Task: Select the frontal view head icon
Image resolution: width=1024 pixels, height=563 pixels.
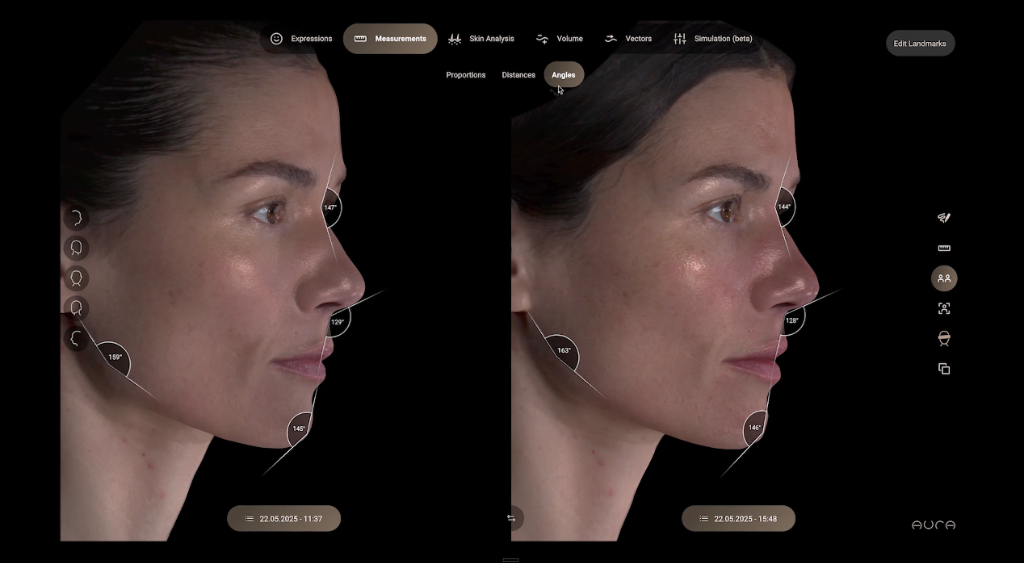Action: (76, 278)
